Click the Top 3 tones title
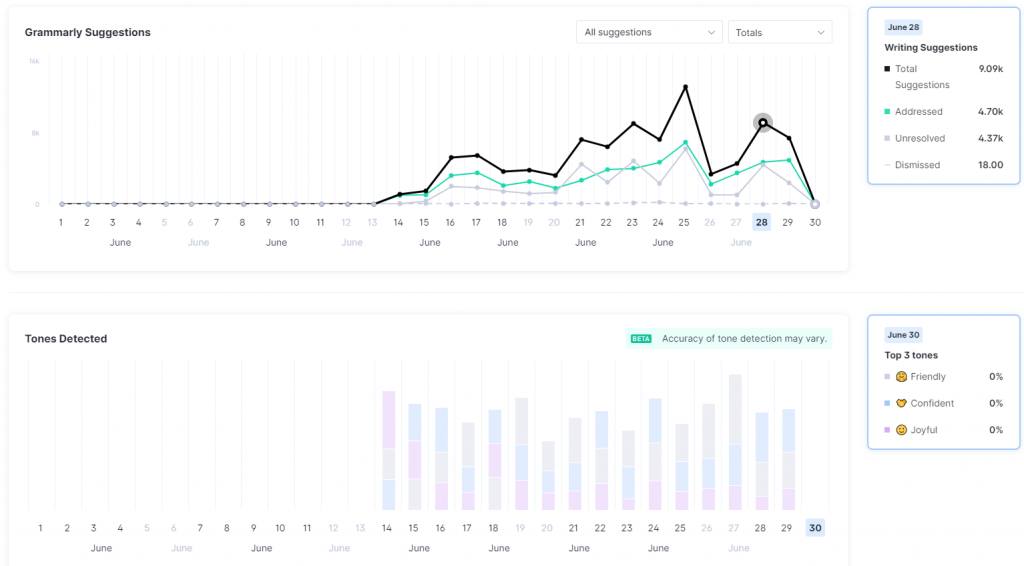This screenshot has height=566, width=1024. 911,355
